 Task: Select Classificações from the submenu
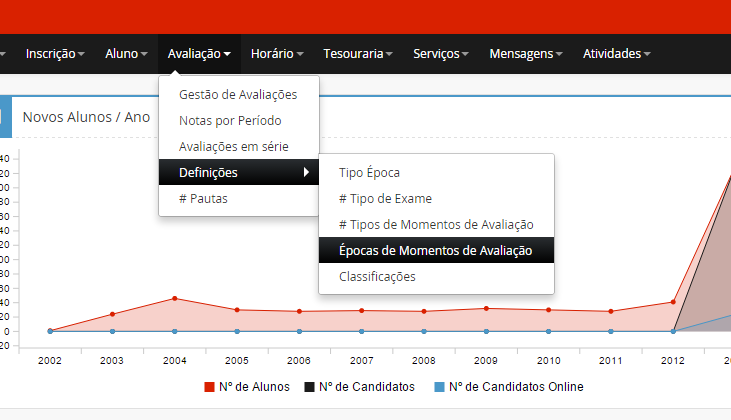click(x=377, y=277)
